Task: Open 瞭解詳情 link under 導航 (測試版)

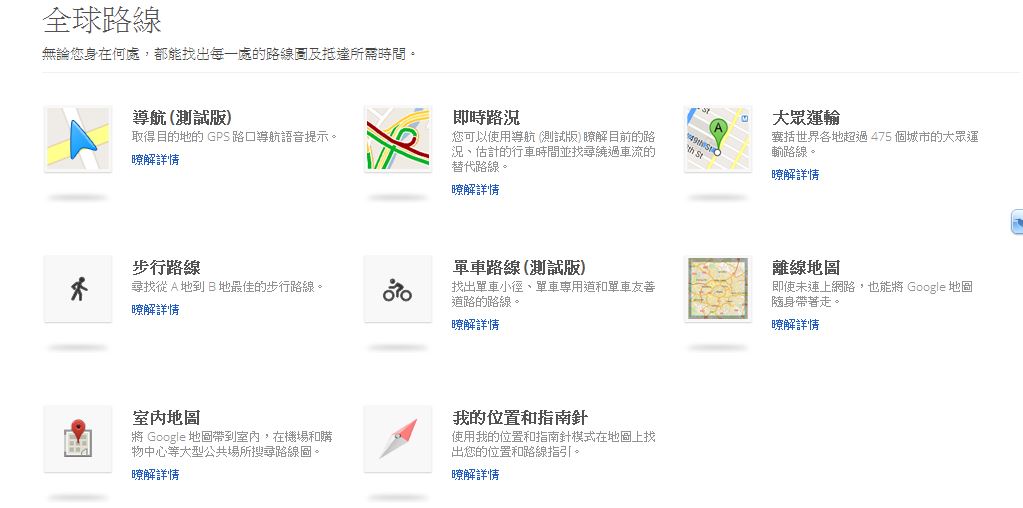Action: click(x=155, y=160)
